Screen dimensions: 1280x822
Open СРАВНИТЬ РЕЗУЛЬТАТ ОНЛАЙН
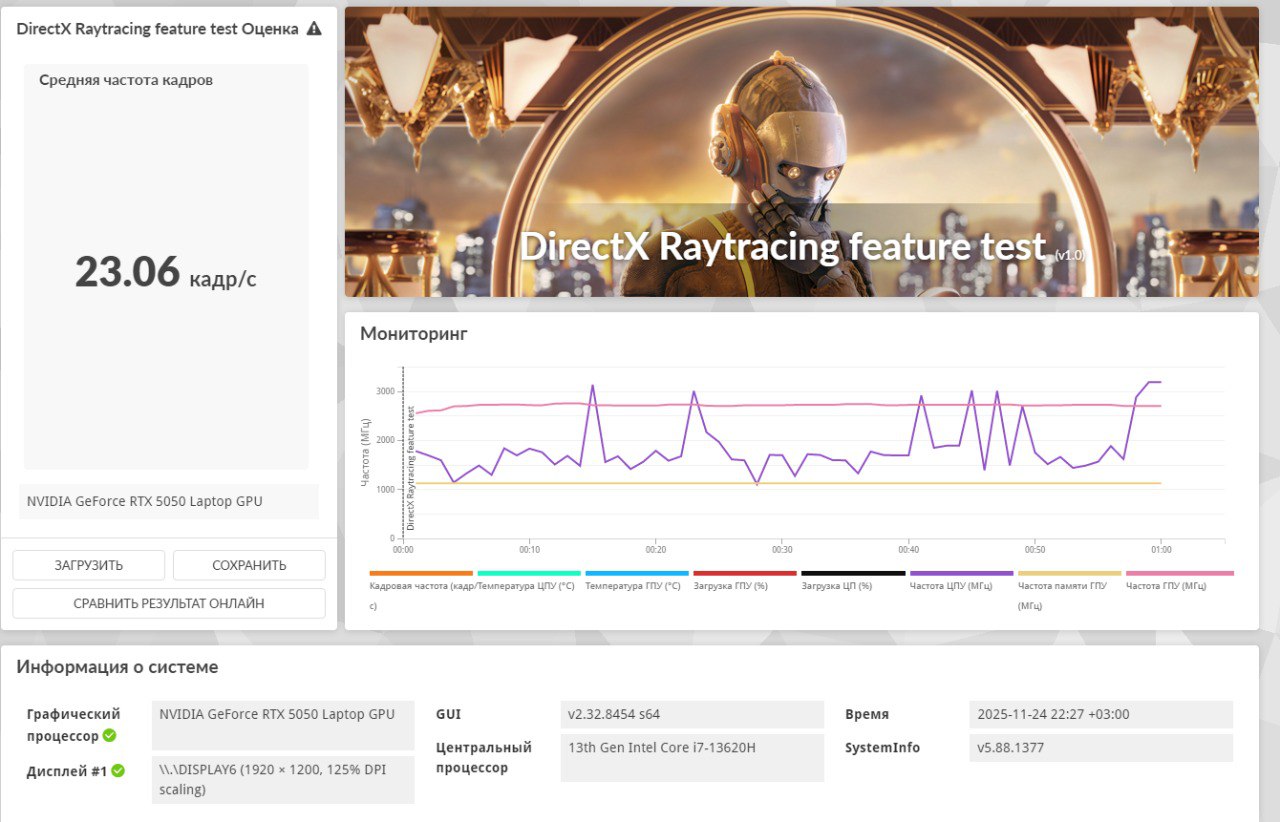[169, 603]
